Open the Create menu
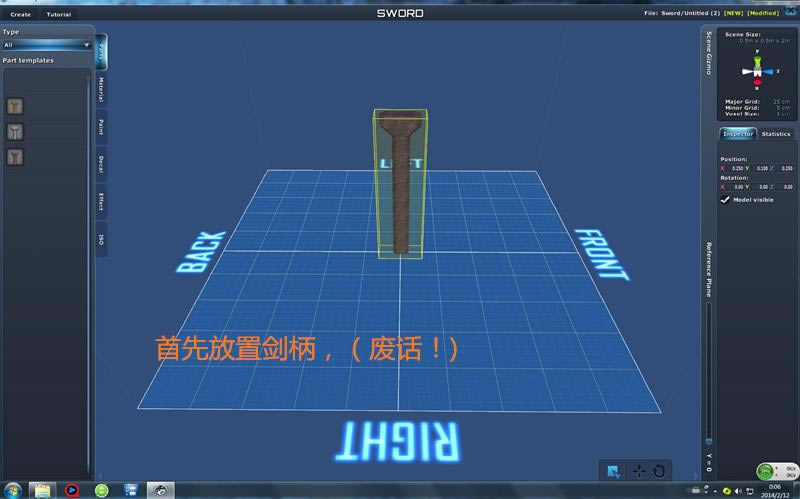 (x=20, y=14)
